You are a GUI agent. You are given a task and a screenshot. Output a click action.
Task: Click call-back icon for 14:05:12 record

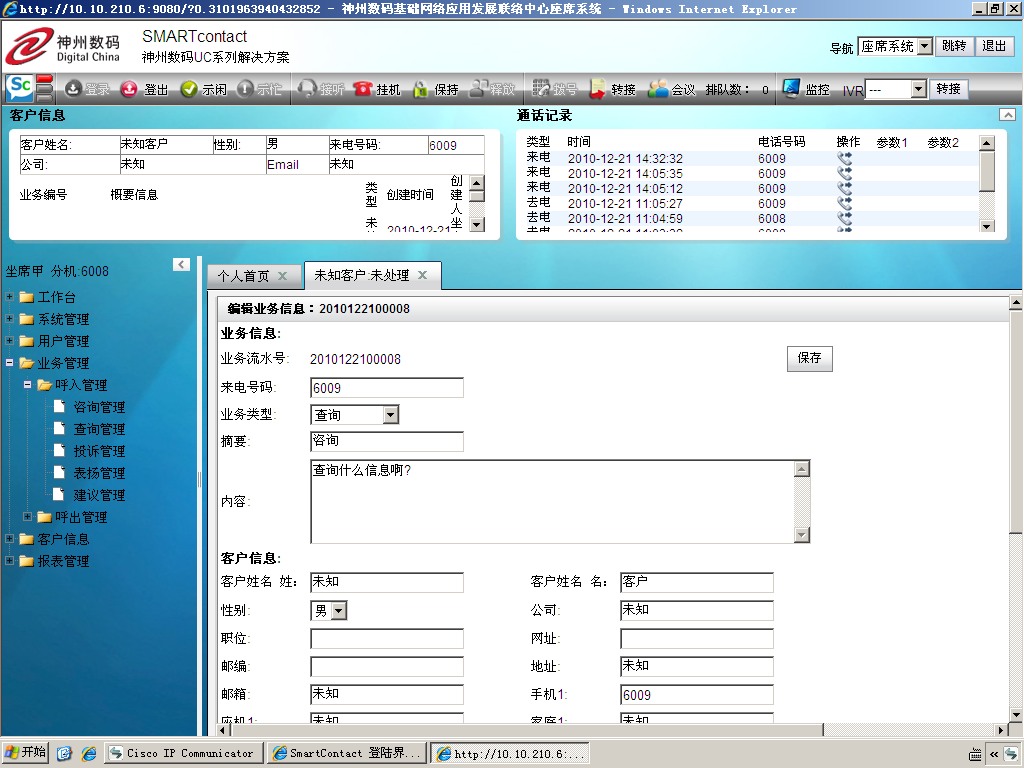pyautogui.click(x=844, y=188)
